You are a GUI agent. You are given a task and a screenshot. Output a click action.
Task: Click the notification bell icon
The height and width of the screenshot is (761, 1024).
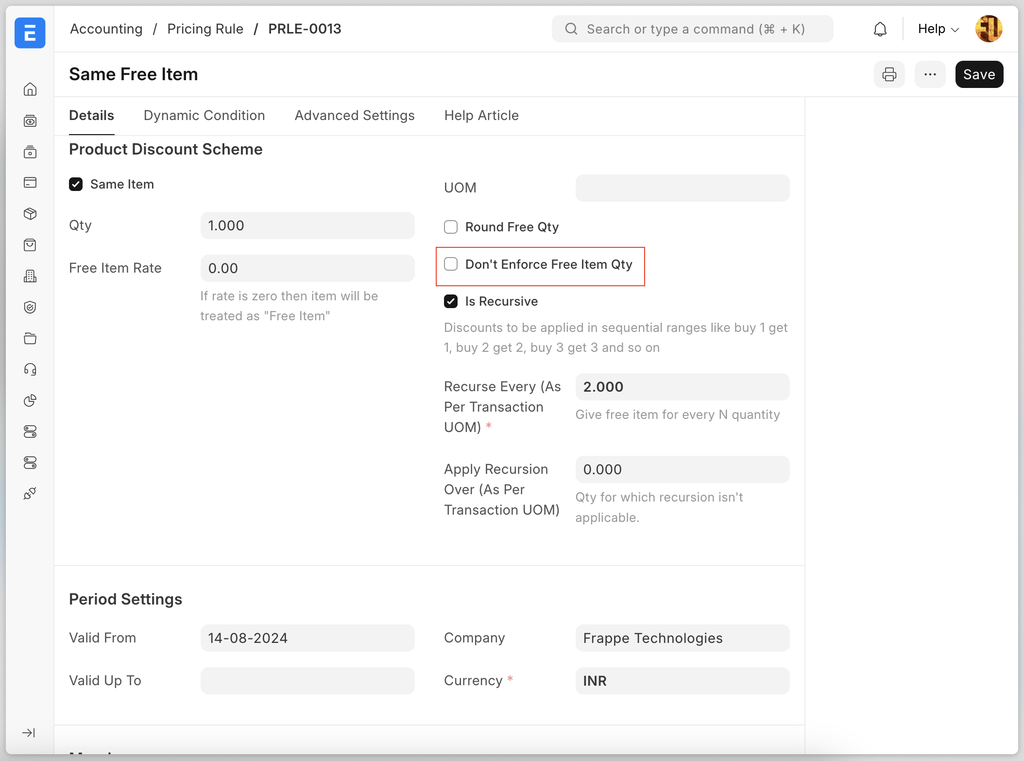[880, 29]
